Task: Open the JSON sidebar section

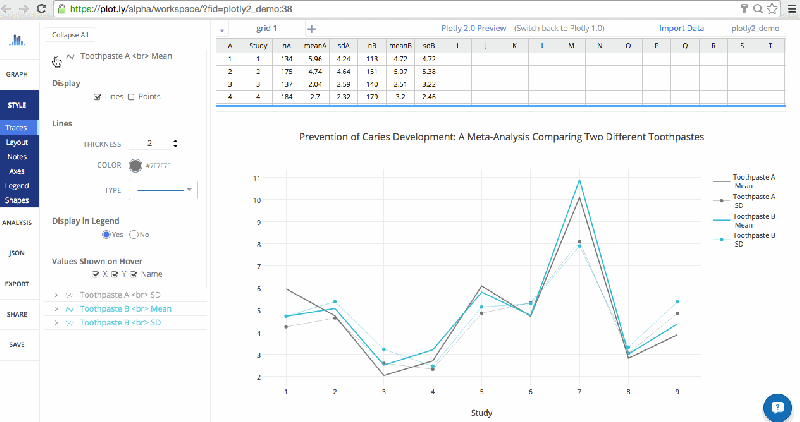Action: (x=17, y=253)
